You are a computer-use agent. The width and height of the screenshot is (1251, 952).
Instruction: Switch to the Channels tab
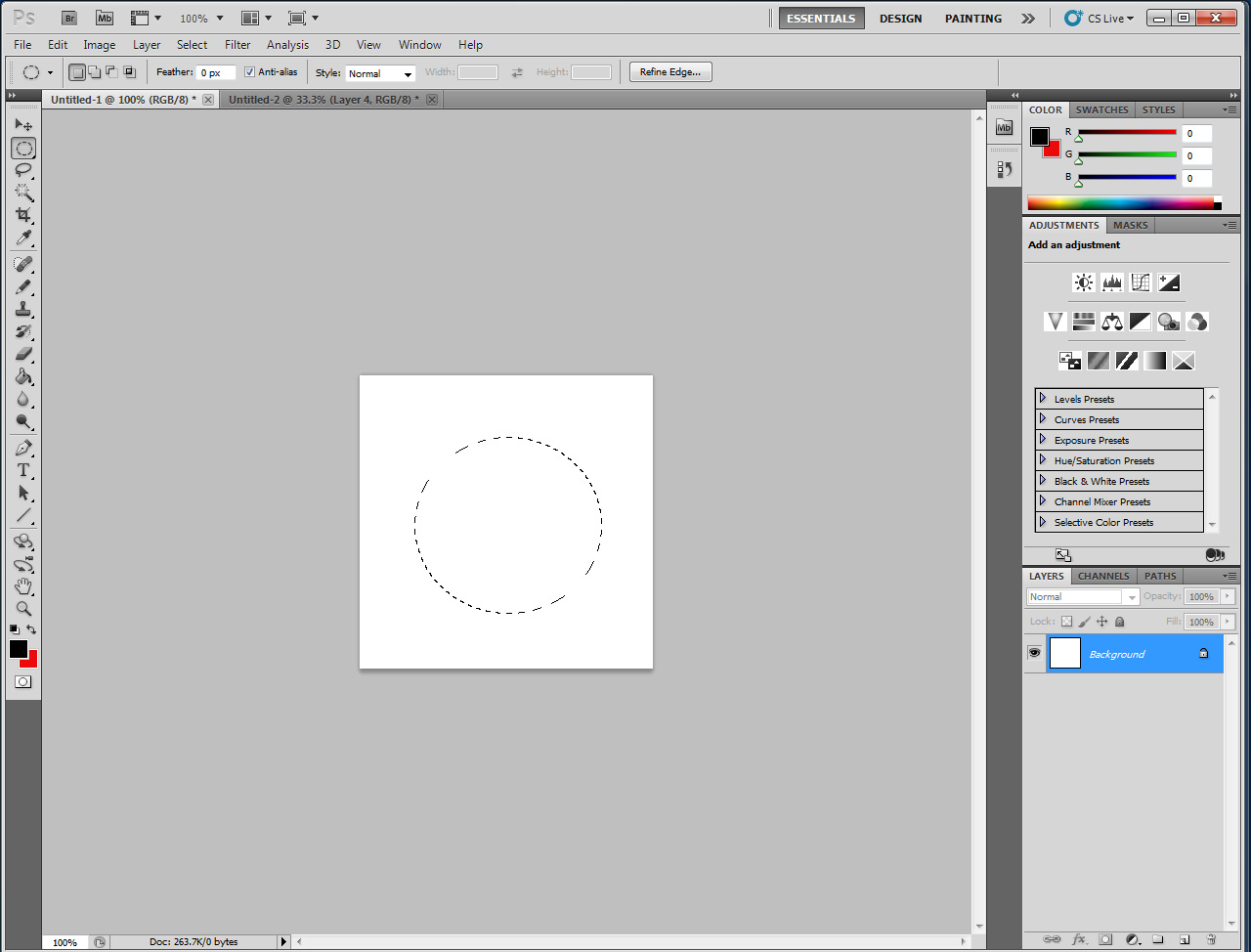pos(1103,577)
